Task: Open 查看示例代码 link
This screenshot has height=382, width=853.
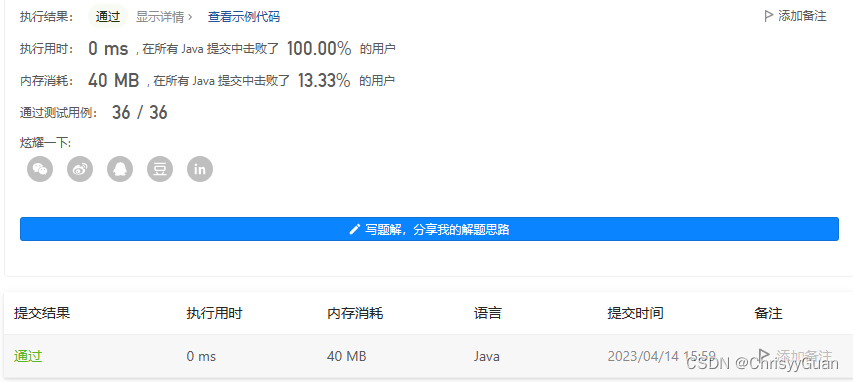Action: pyautogui.click(x=244, y=17)
